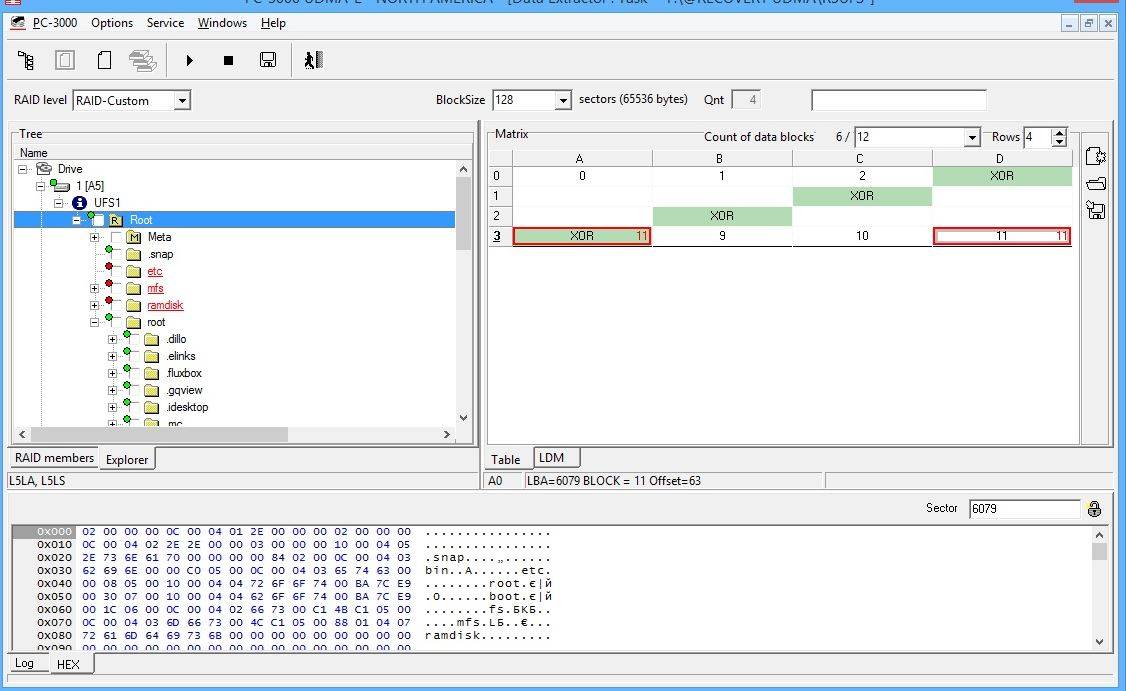Click the .elinks folder icon
Viewport: 1126px width, 691px height.
pos(152,356)
